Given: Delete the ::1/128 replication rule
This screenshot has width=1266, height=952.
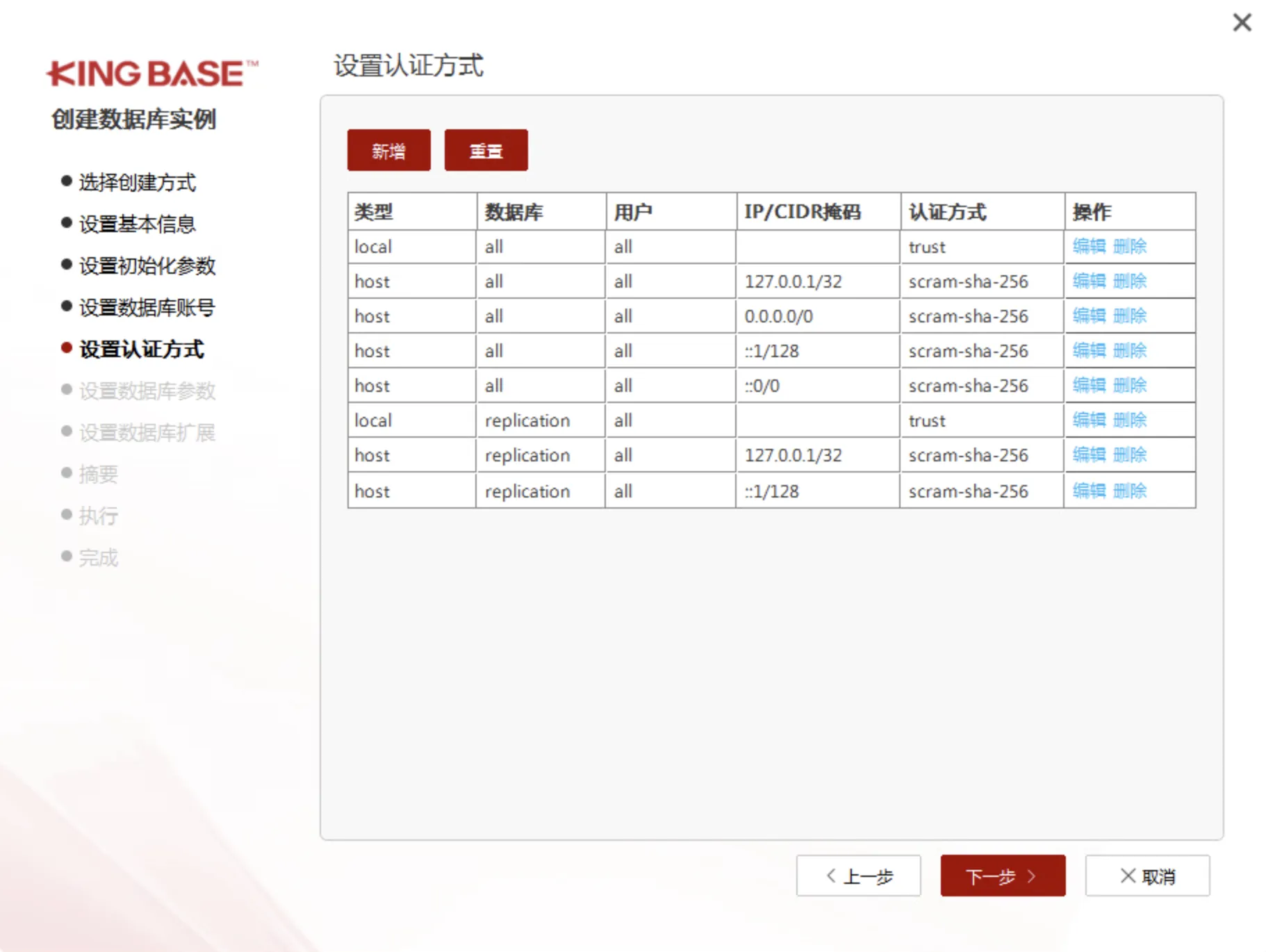Looking at the screenshot, I should click(x=1131, y=491).
